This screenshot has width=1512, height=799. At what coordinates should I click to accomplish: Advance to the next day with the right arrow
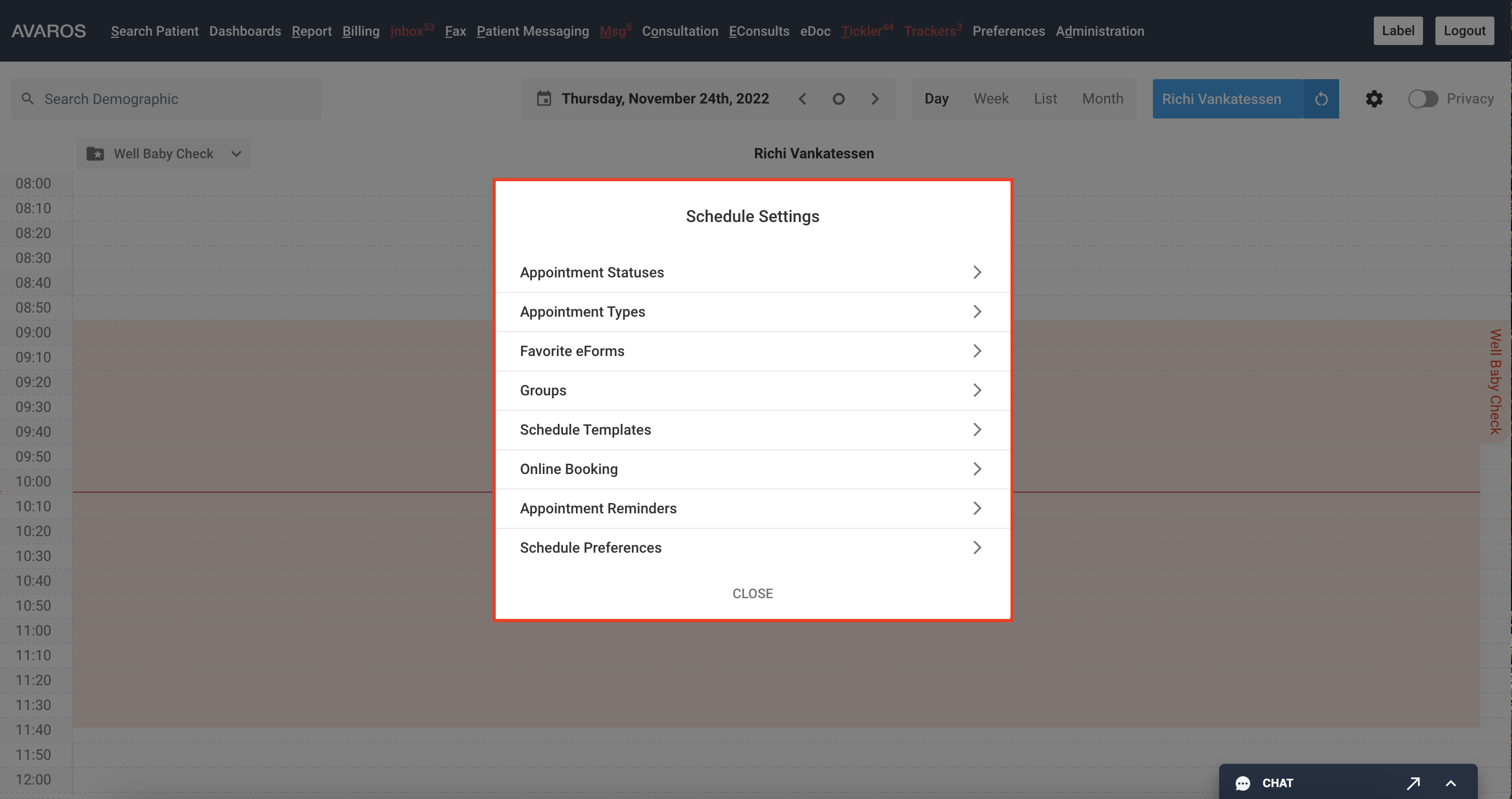tap(875, 99)
